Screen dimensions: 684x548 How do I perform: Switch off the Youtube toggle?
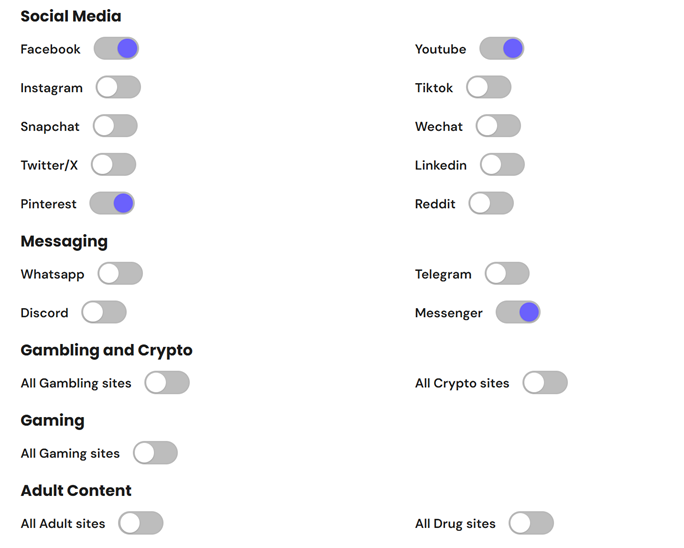click(502, 48)
